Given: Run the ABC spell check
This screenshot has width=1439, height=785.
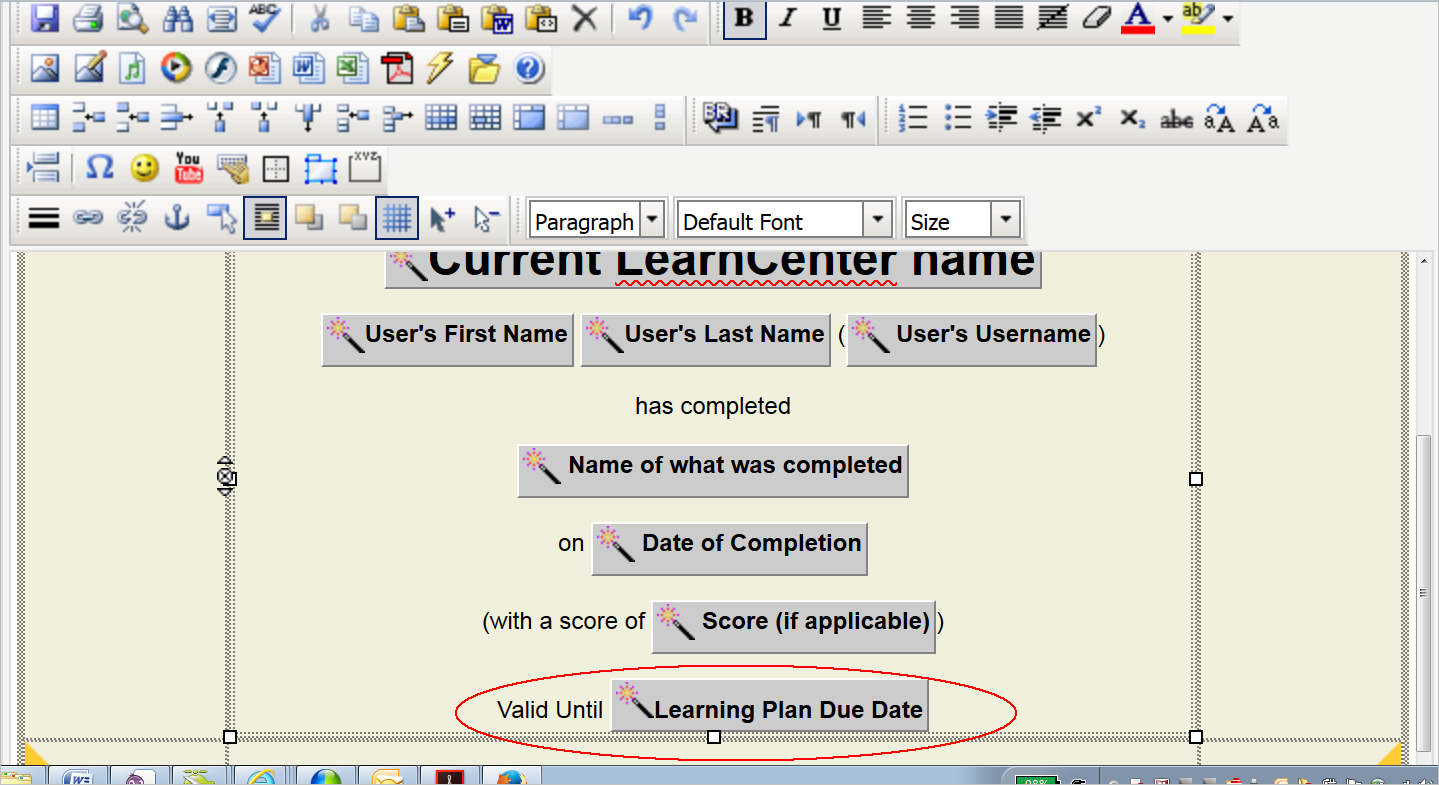Looking at the screenshot, I should pyautogui.click(x=265, y=17).
